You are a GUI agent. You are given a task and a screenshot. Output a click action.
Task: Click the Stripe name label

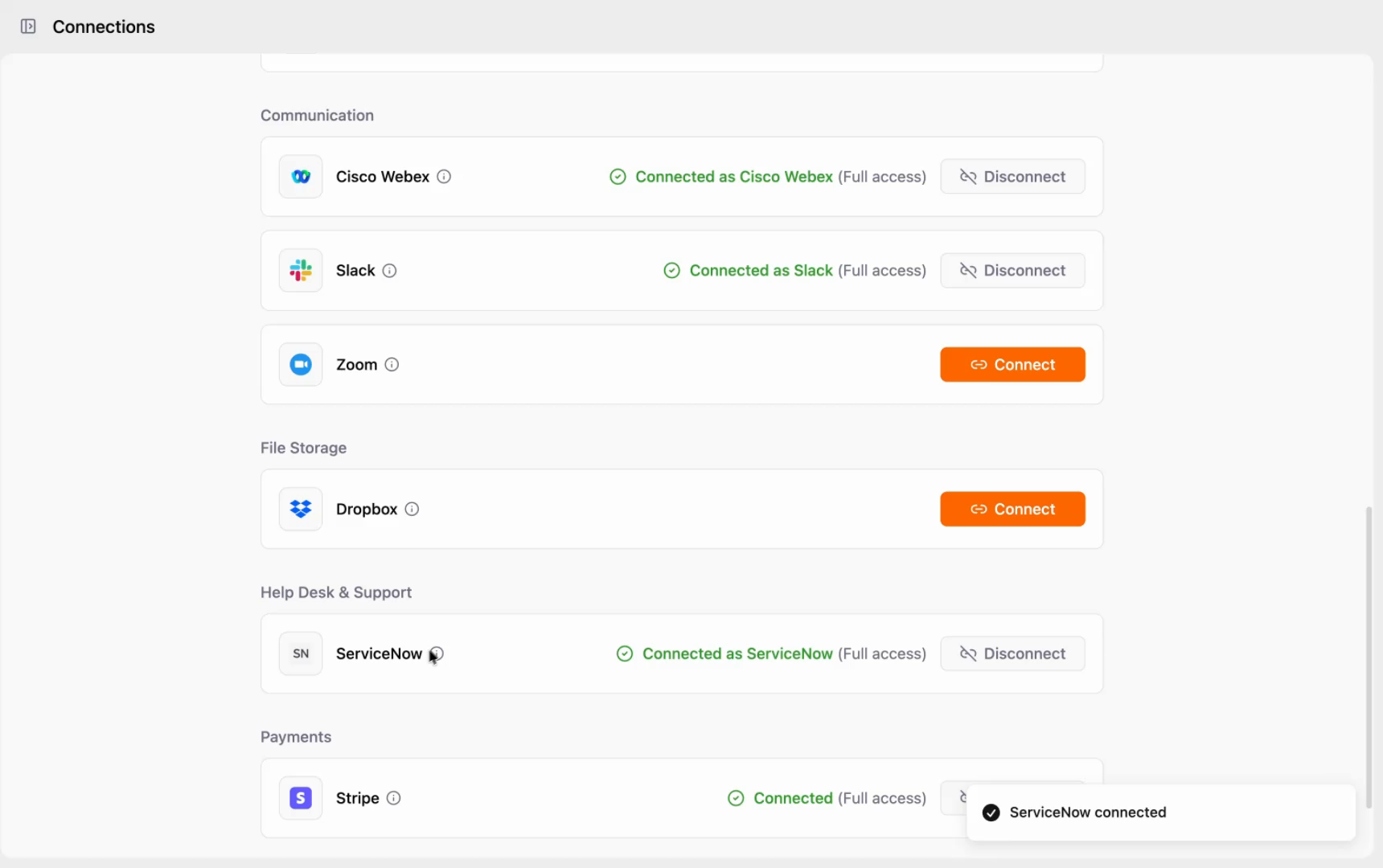pos(358,798)
